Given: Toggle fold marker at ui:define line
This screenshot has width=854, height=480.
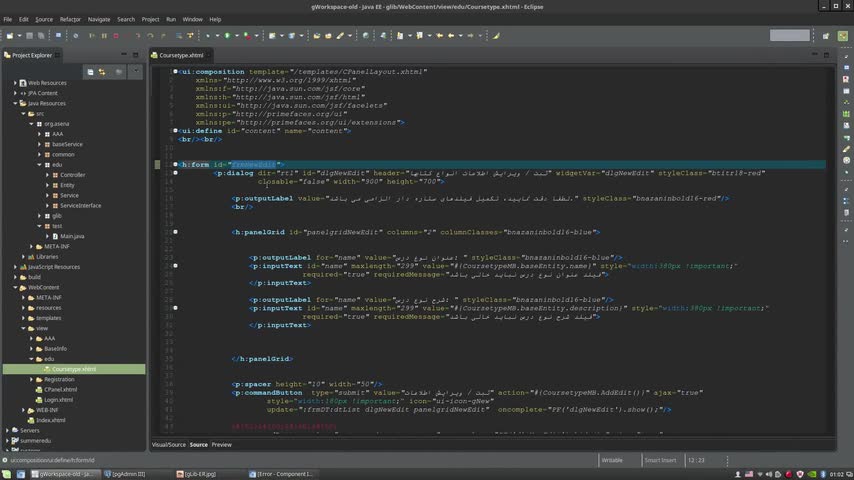Looking at the screenshot, I should [175, 131].
